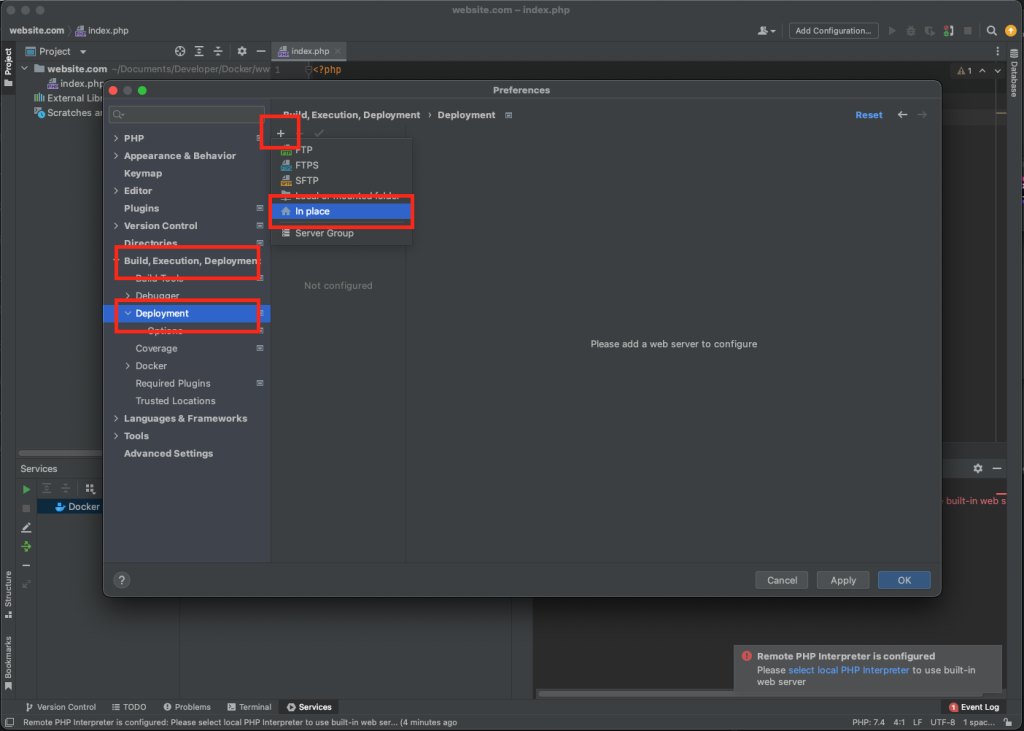Click the collapse all icon in Project panel

218,51
